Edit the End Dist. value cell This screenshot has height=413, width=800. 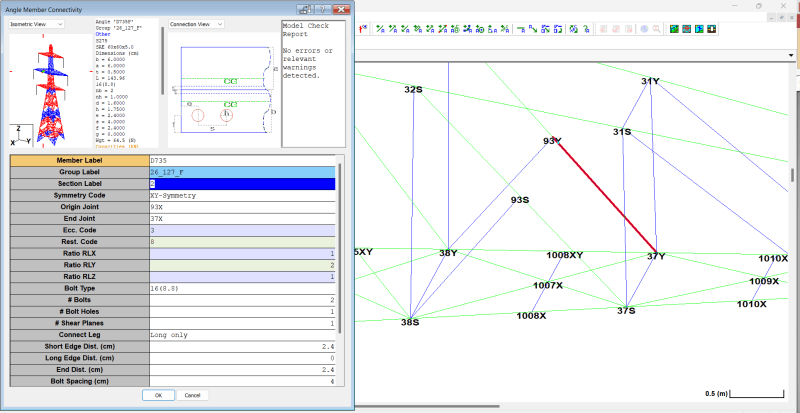(242, 370)
